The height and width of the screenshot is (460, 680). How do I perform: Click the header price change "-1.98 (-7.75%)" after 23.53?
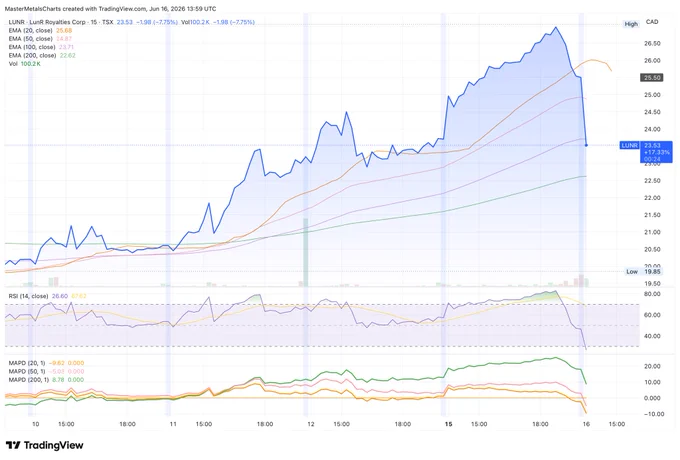(x=157, y=22)
